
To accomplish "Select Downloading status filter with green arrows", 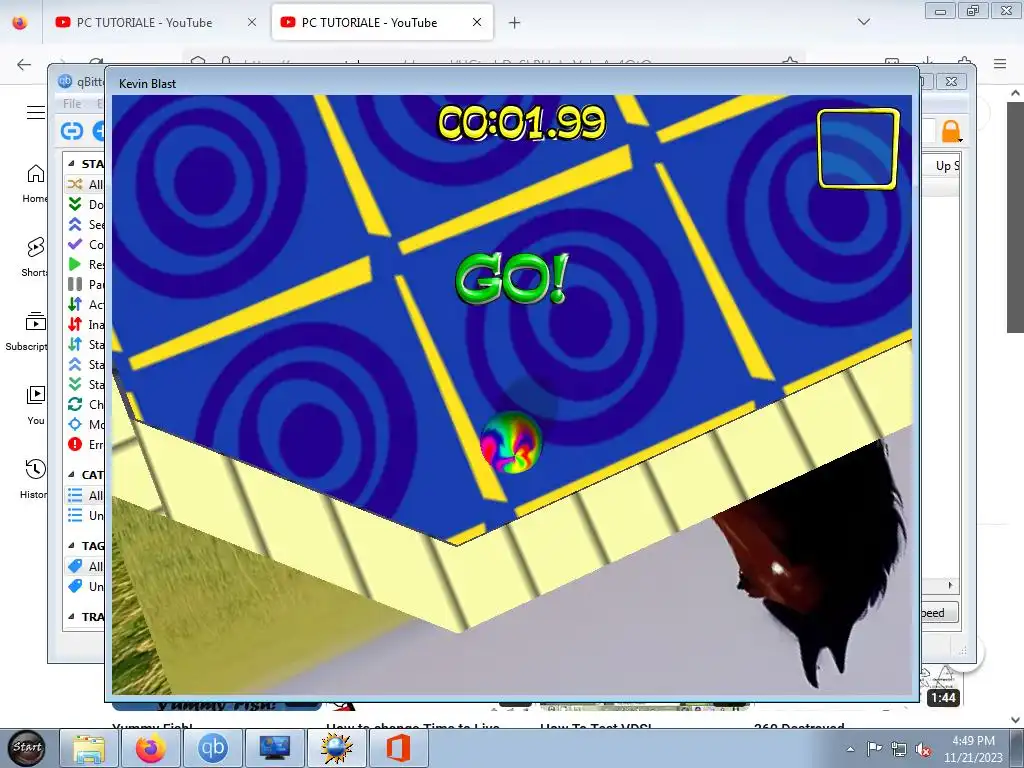I will 85,204.
